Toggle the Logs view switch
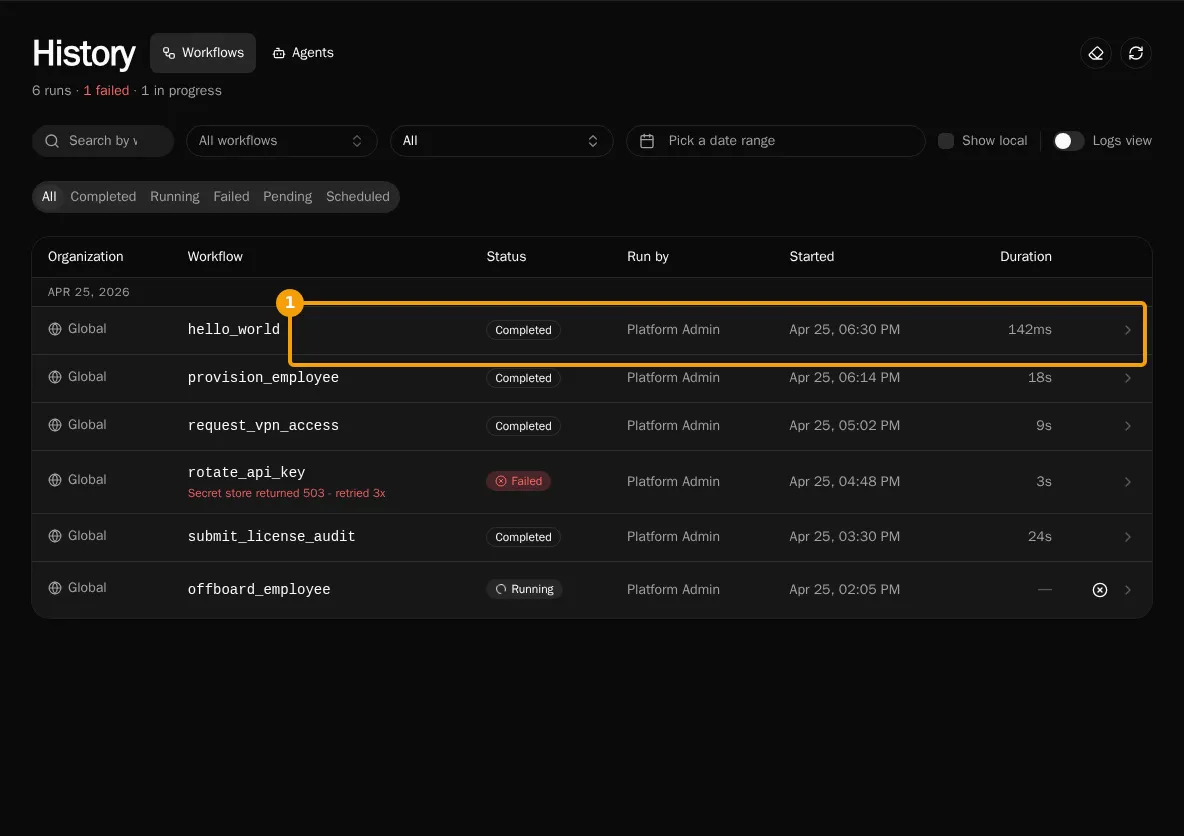1184x836 pixels. tap(1068, 141)
